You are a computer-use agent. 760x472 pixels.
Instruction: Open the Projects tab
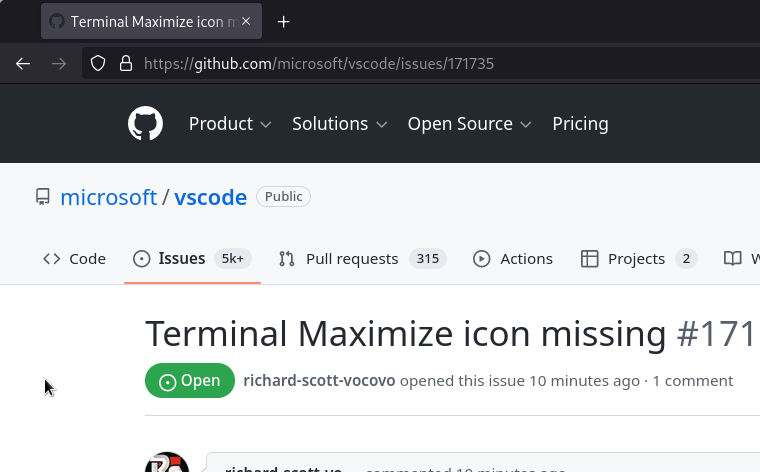[x=639, y=259]
